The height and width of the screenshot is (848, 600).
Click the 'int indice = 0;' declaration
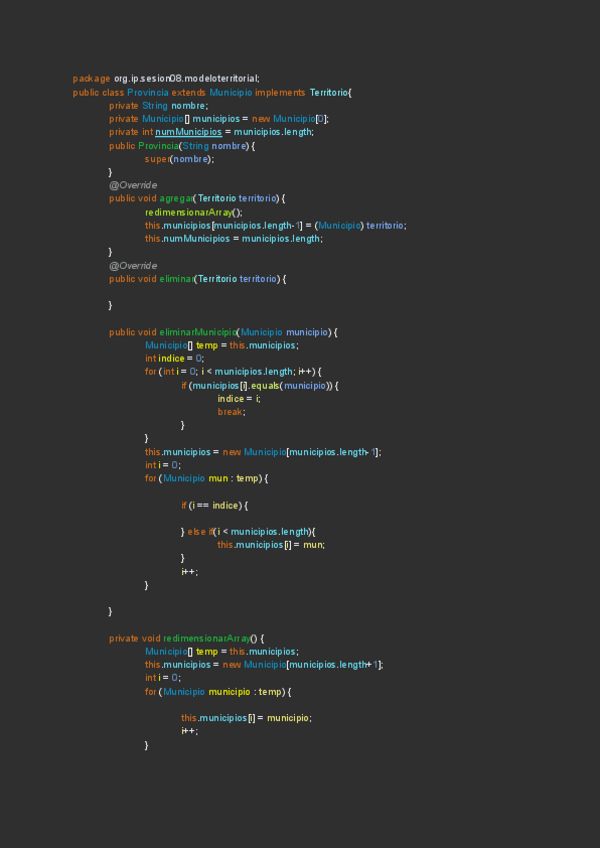pyautogui.click(x=174, y=359)
